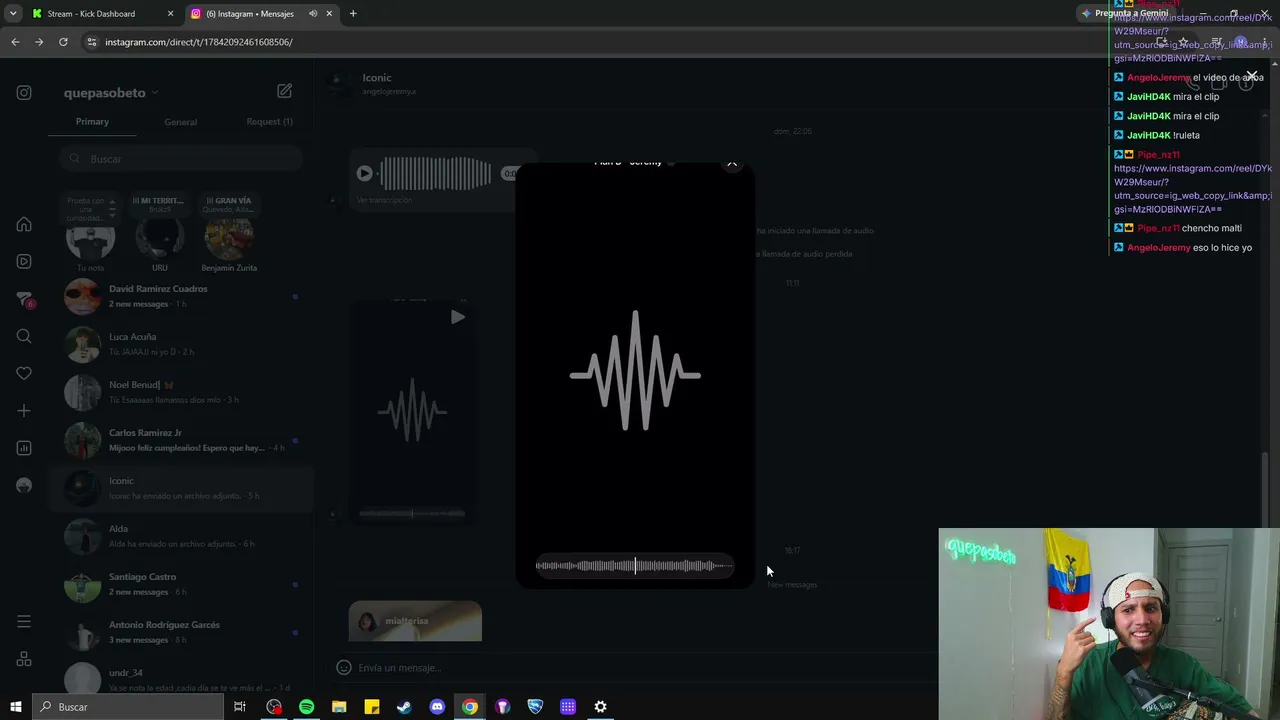Click 'Ver transcripción' under voice message

384,200
